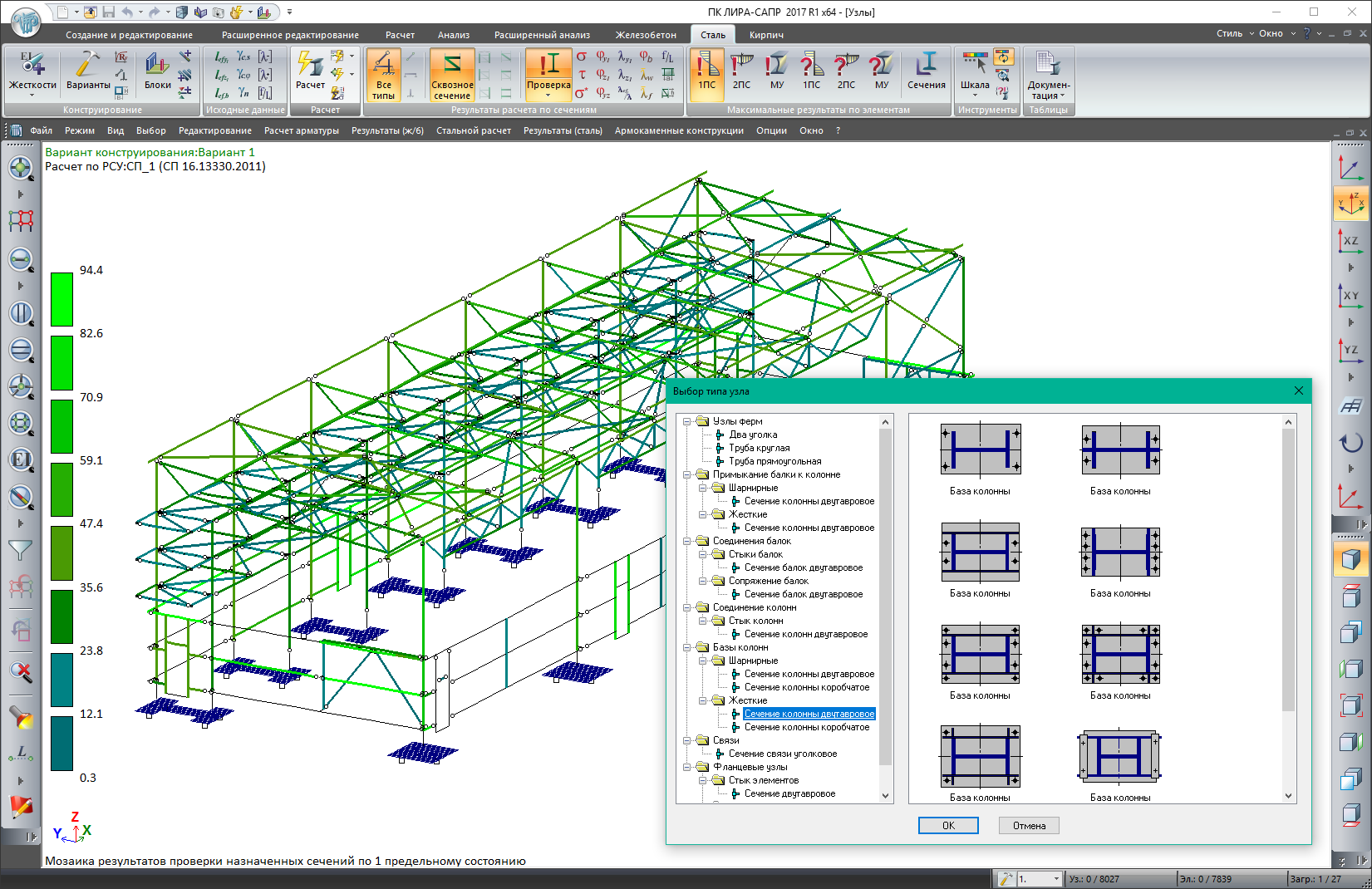Viewport: 1372px width, 889px height.
Task: Run the steel Расчет calculation
Action: 310,71
